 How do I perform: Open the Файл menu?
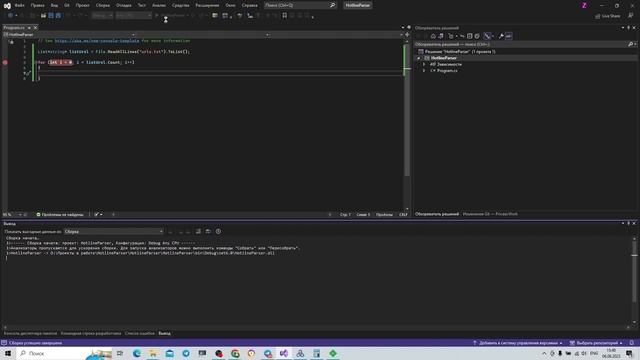tap(19, 5)
